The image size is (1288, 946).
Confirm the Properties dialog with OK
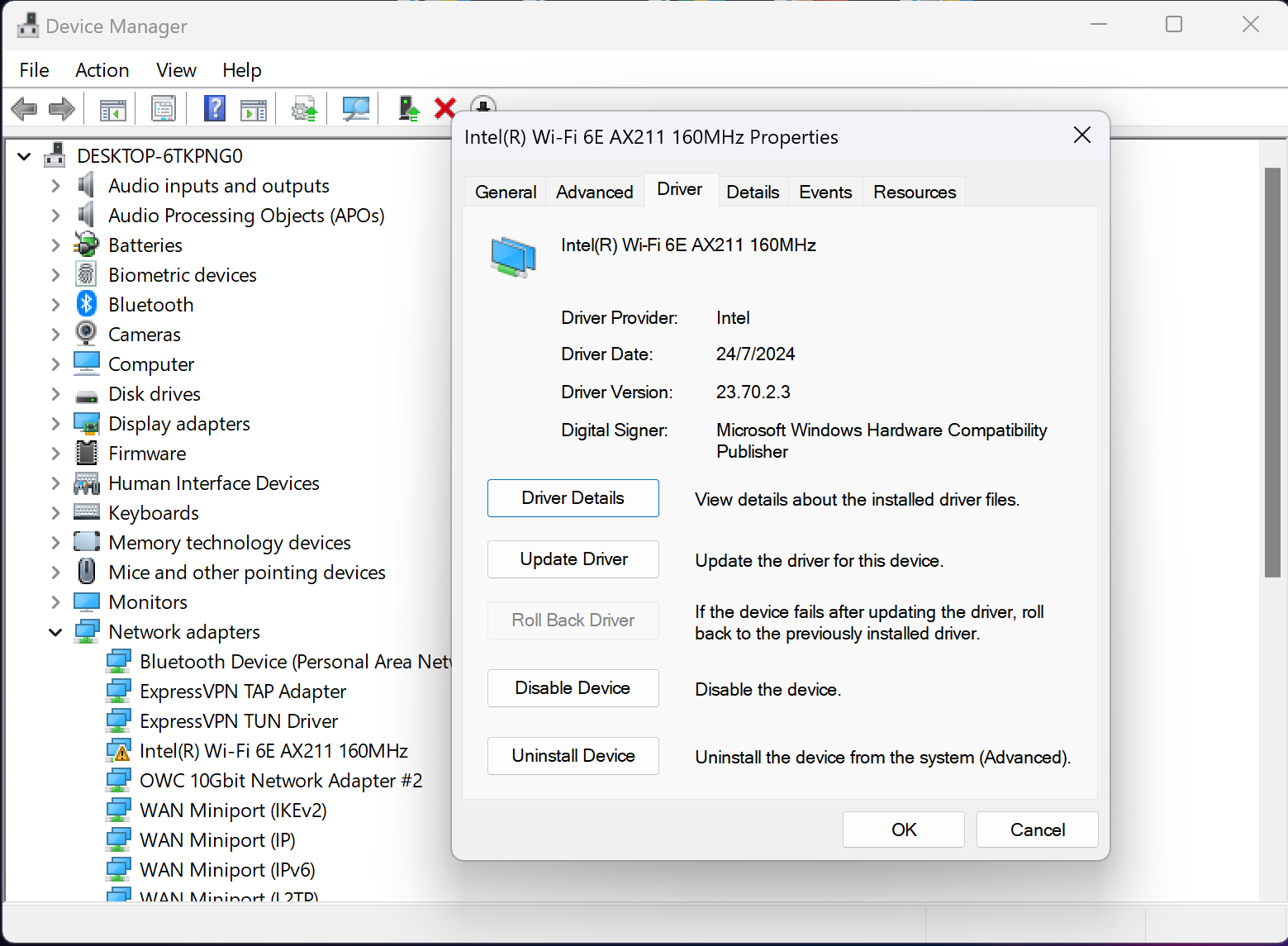[904, 830]
